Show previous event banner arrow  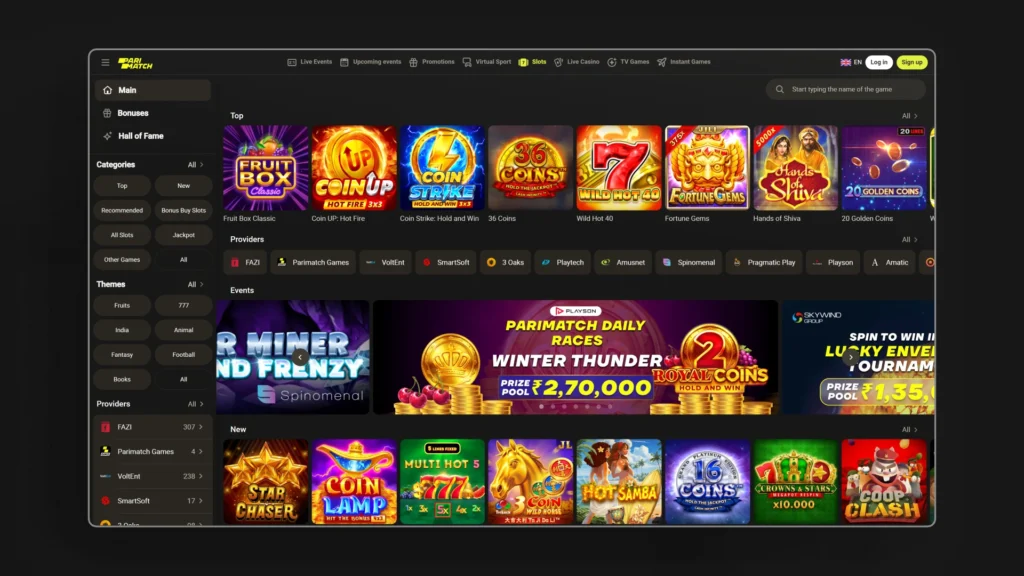click(300, 357)
